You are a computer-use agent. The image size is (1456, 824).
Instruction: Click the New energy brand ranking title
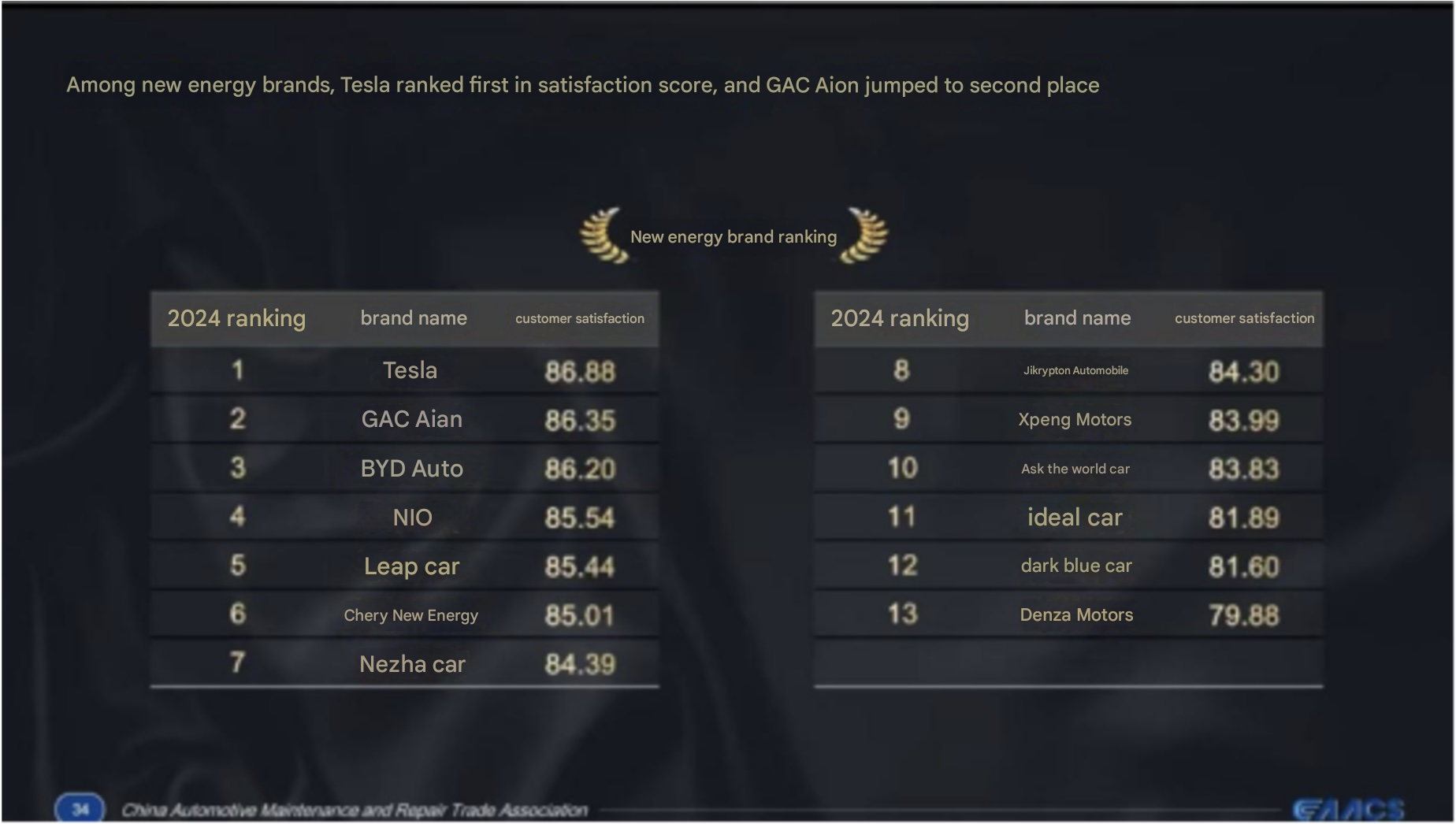[734, 237]
